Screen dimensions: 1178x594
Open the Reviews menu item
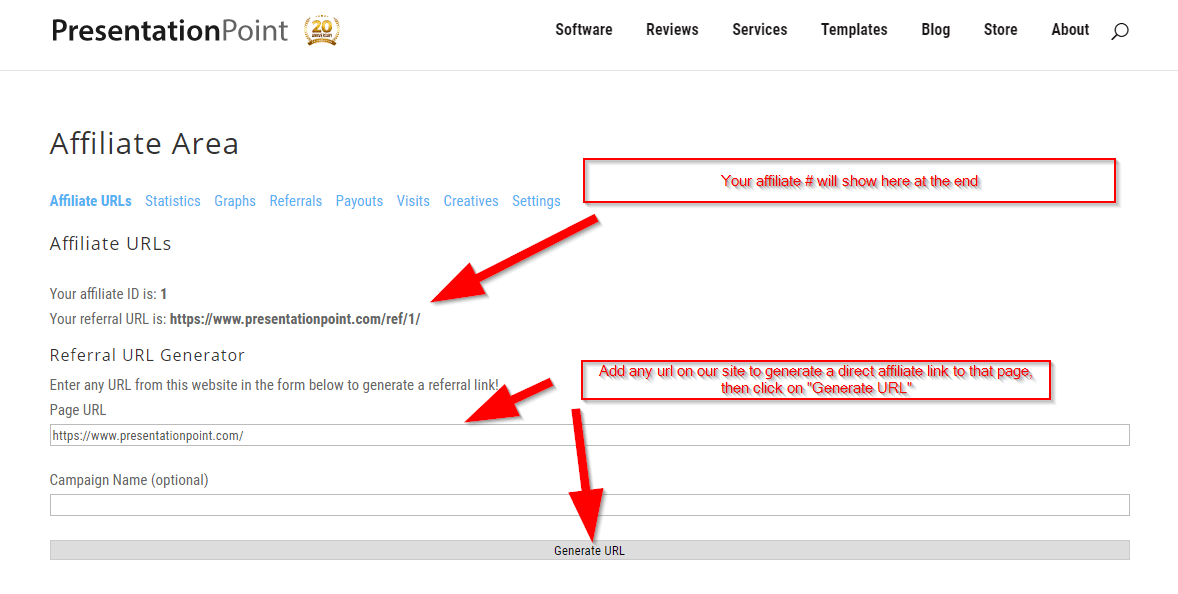coord(672,30)
